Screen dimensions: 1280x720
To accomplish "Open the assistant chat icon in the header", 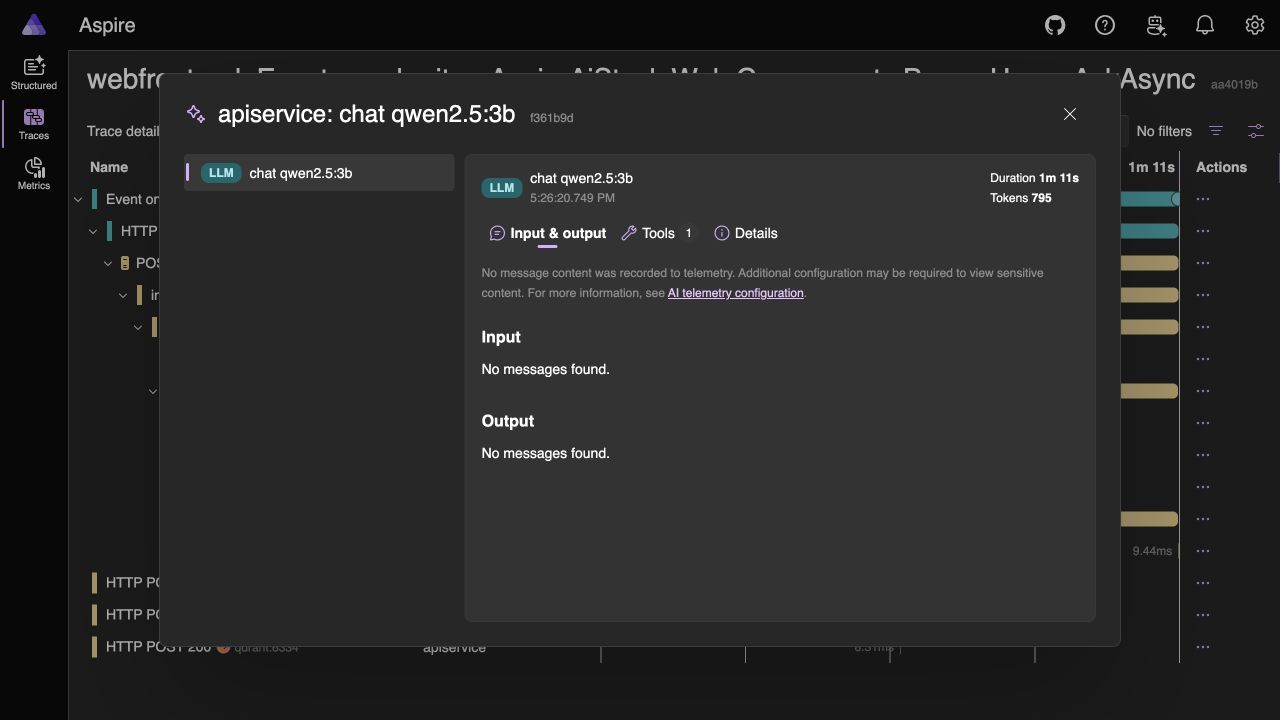I will [1157, 25].
